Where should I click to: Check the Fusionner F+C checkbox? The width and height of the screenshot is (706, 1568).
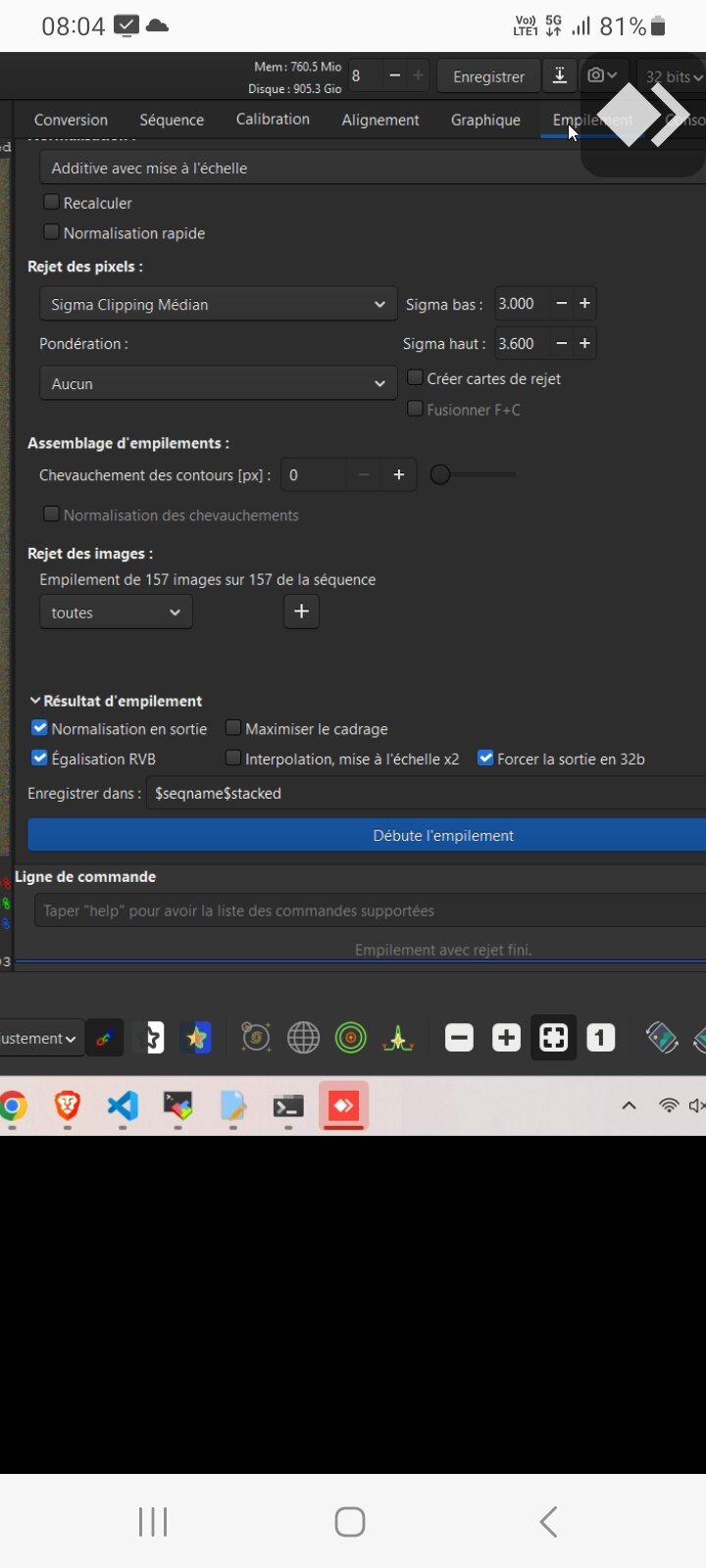(415, 409)
